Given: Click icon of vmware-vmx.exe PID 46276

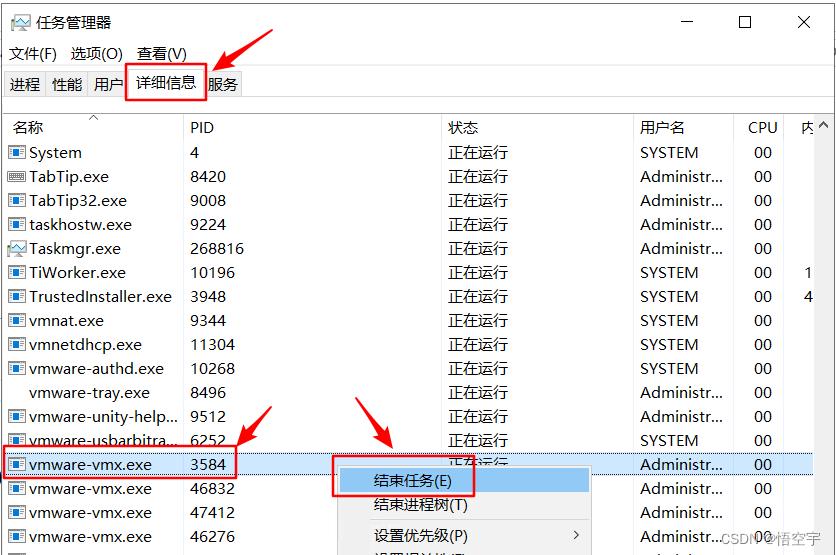Looking at the screenshot, I should (x=17, y=536).
